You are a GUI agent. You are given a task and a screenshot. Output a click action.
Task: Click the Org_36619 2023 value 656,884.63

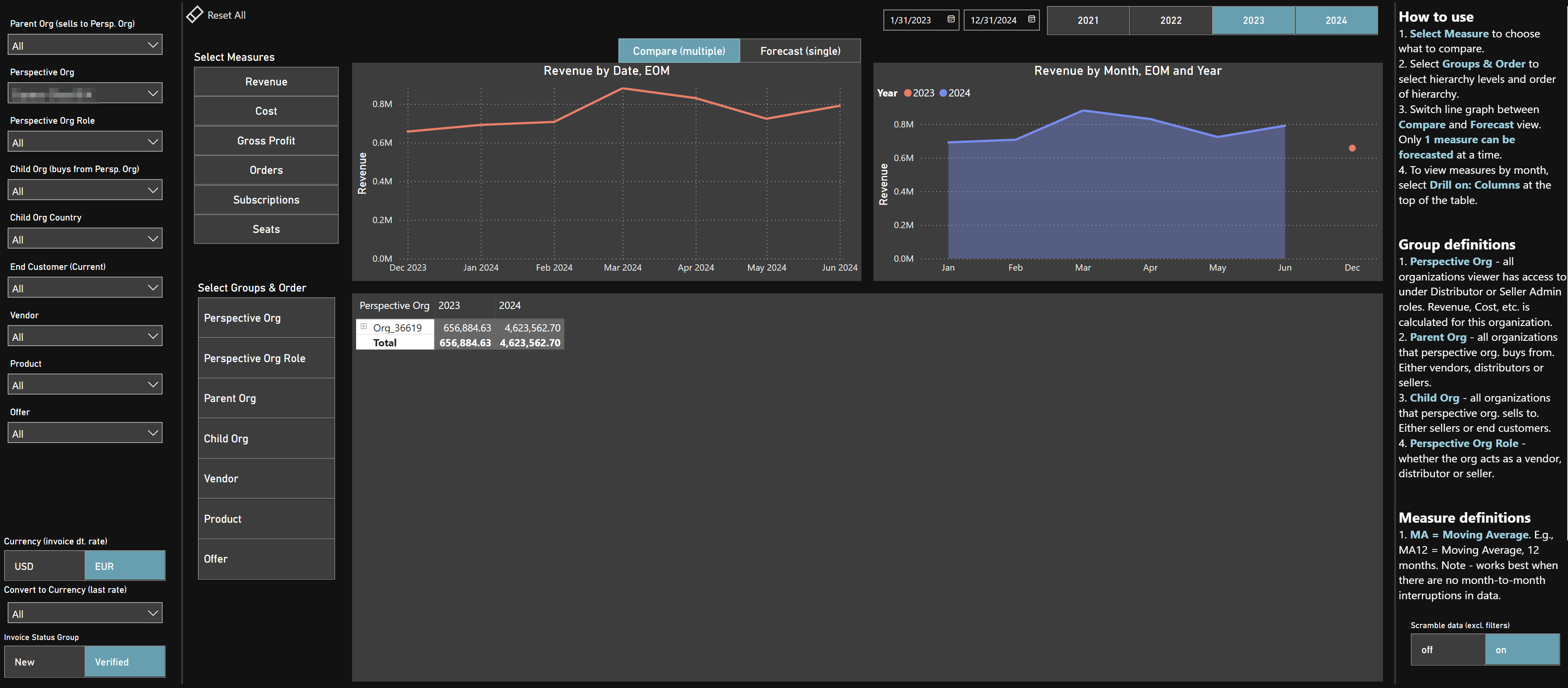coord(467,328)
